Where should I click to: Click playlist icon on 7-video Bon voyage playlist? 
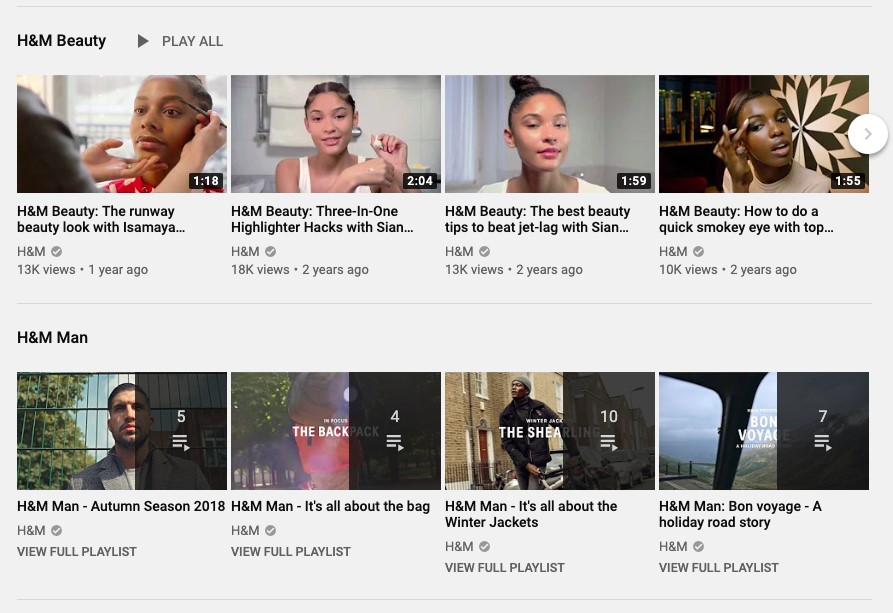tap(823, 442)
